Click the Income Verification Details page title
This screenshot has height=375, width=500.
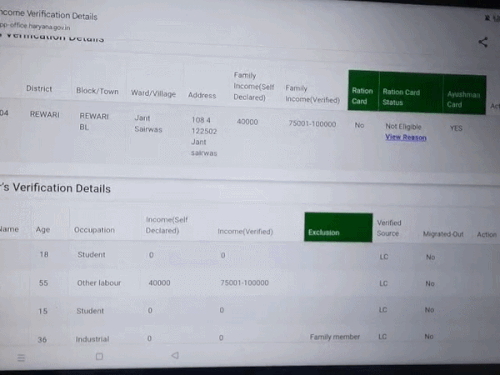(x=49, y=15)
